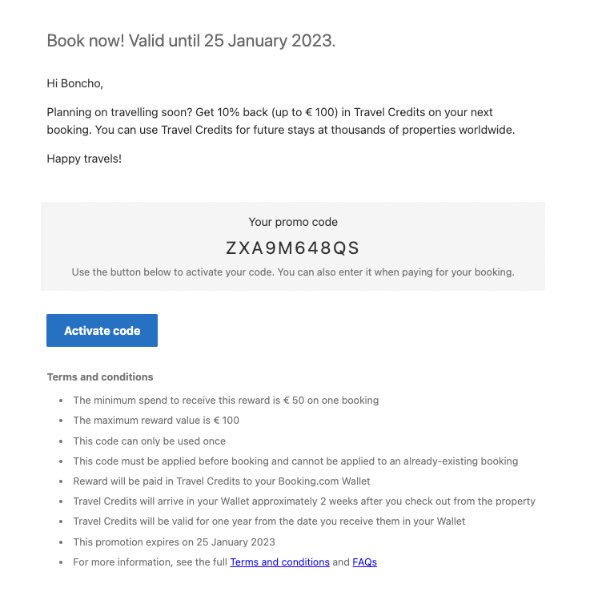Click the 'Hi Boncho,' greeting

point(75,83)
